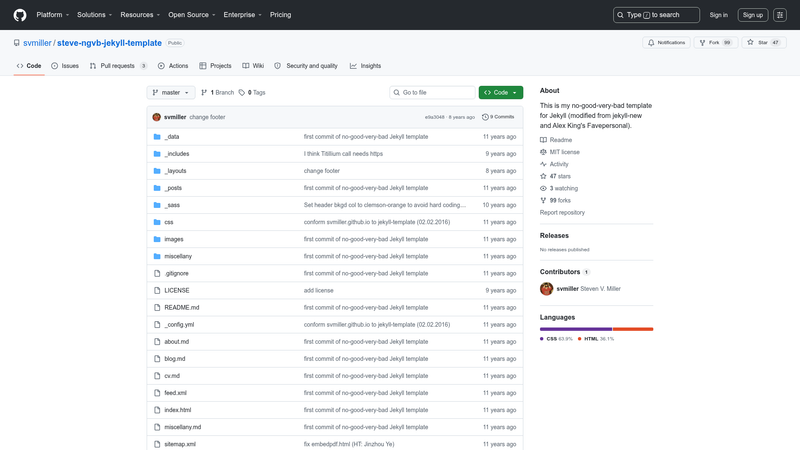Select the _posts folder icon
This screenshot has width=800, height=450.
click(x=157, y=188)
